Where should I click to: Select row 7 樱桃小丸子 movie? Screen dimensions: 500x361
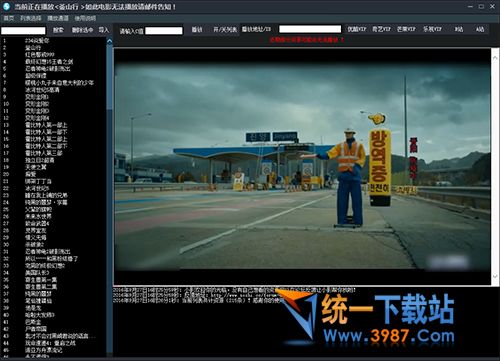click(53, 83)
